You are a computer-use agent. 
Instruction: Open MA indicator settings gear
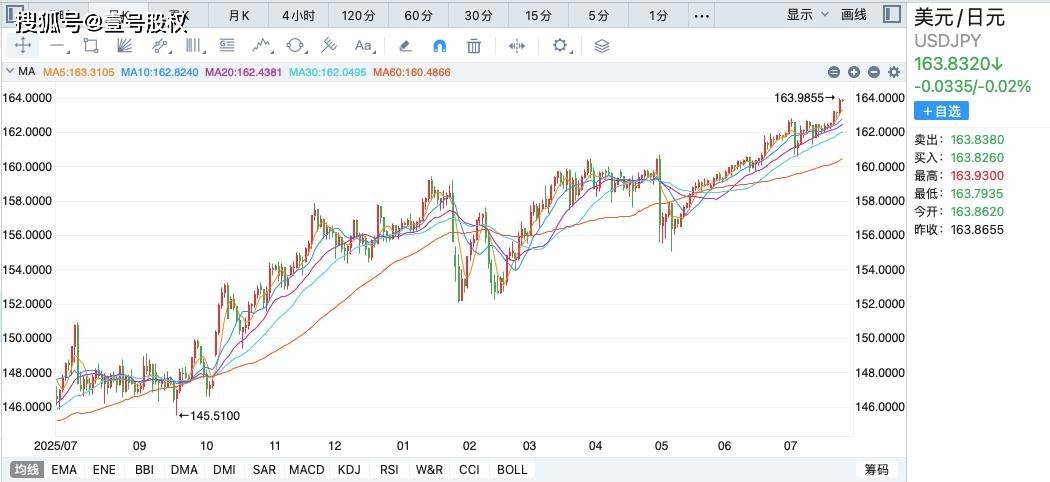[x=894, y=72]
